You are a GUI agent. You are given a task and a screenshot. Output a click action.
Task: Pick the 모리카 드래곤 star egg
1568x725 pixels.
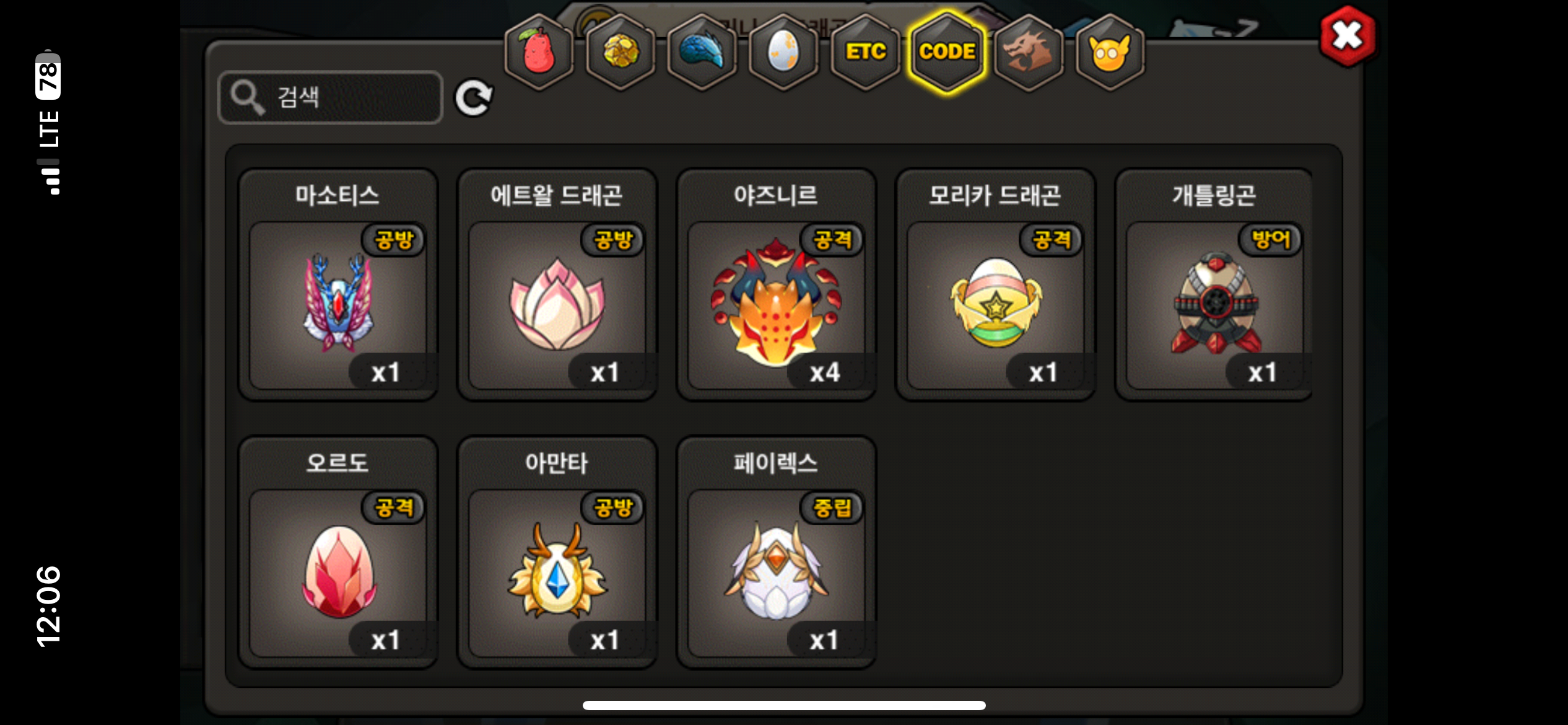(x=996, y=285)
